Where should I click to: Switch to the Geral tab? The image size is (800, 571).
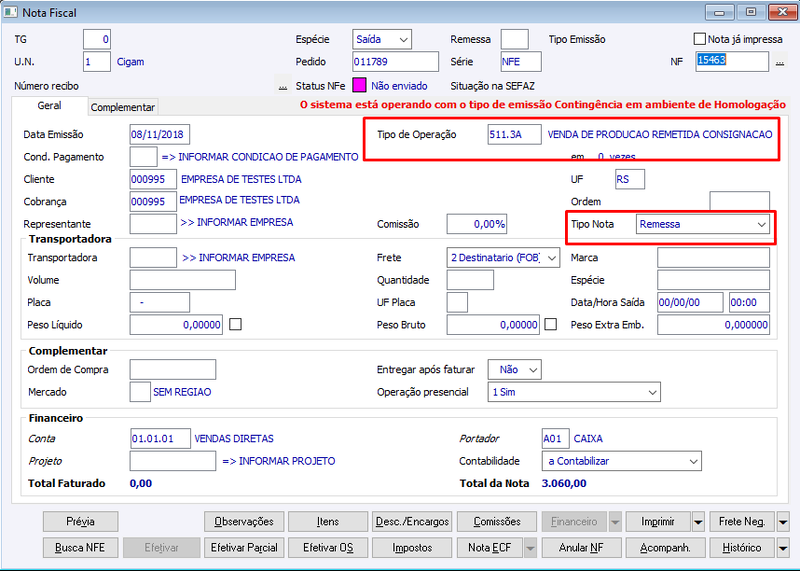49,106
